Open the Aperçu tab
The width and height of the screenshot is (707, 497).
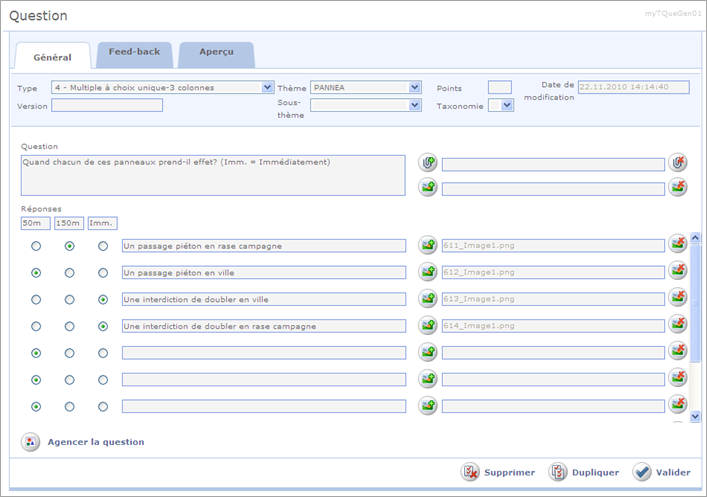(x=217, y=52)
